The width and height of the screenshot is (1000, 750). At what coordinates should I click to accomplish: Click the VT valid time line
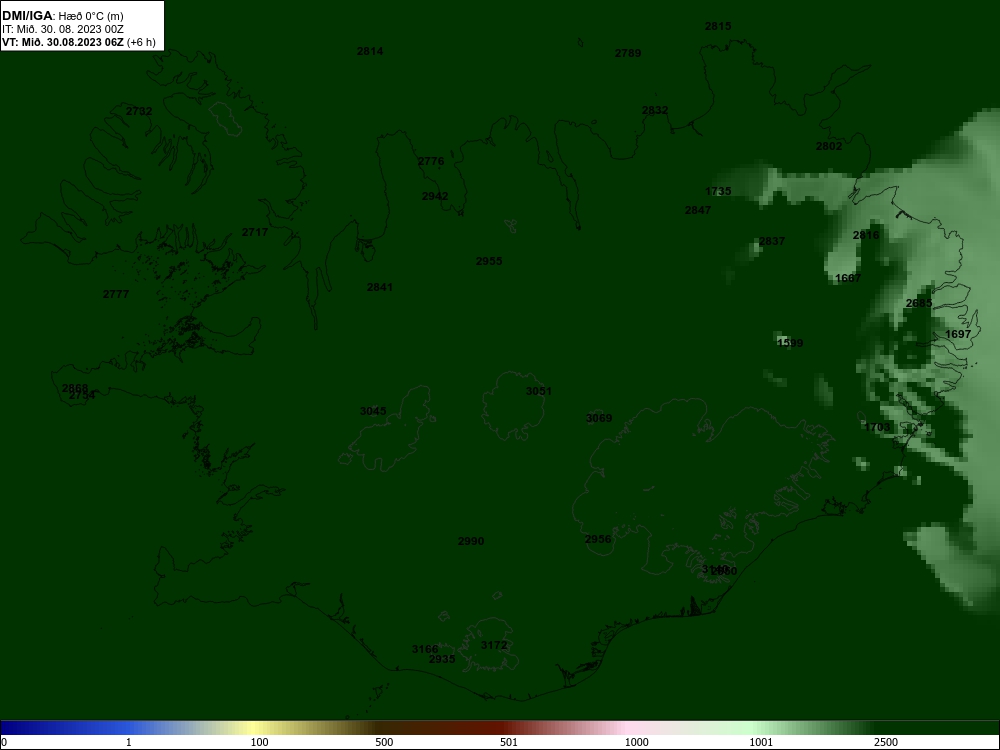pyautogui.click(x=78, y=43)
